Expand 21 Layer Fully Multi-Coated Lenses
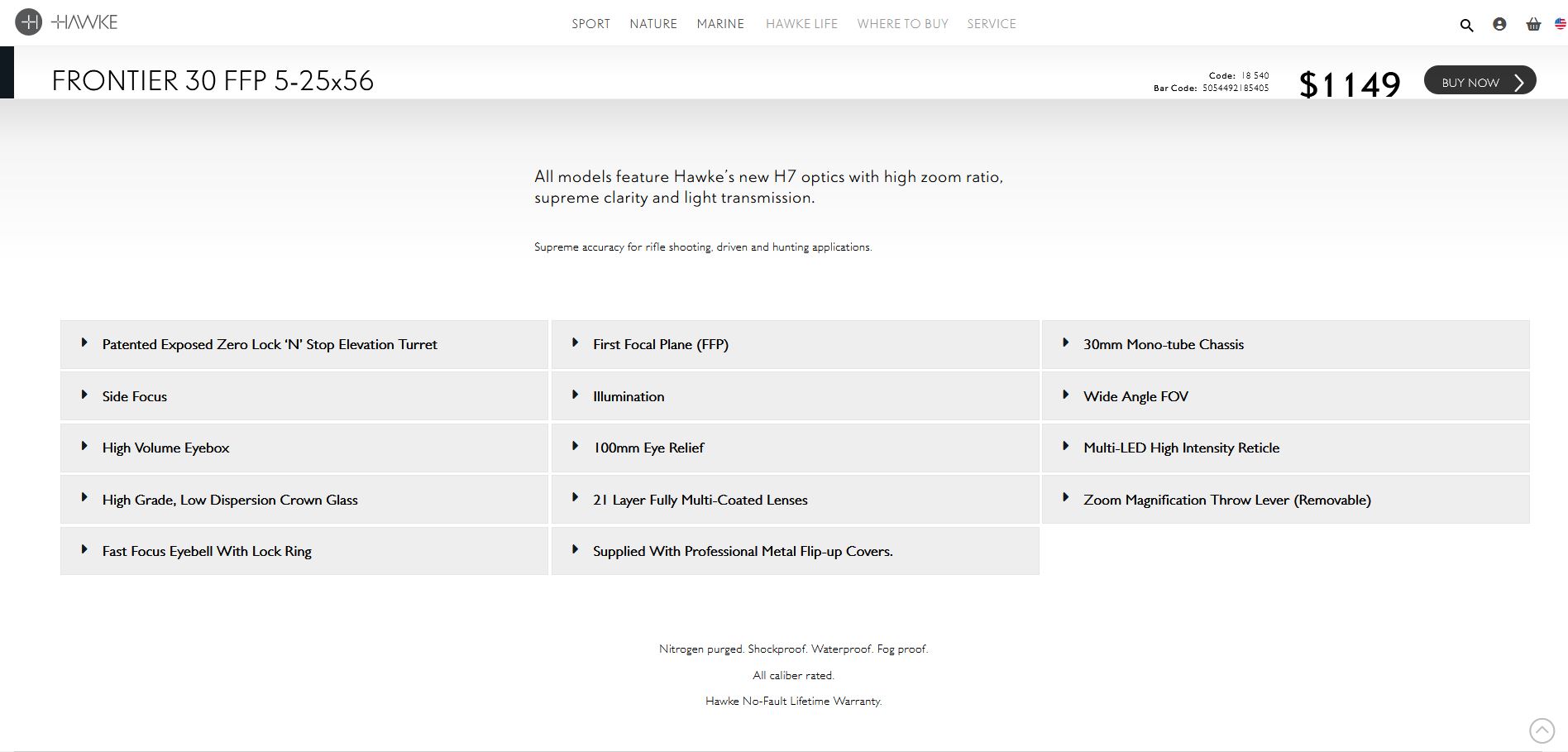This screenshot has width=1568, height=752. [x=795, y=500]
